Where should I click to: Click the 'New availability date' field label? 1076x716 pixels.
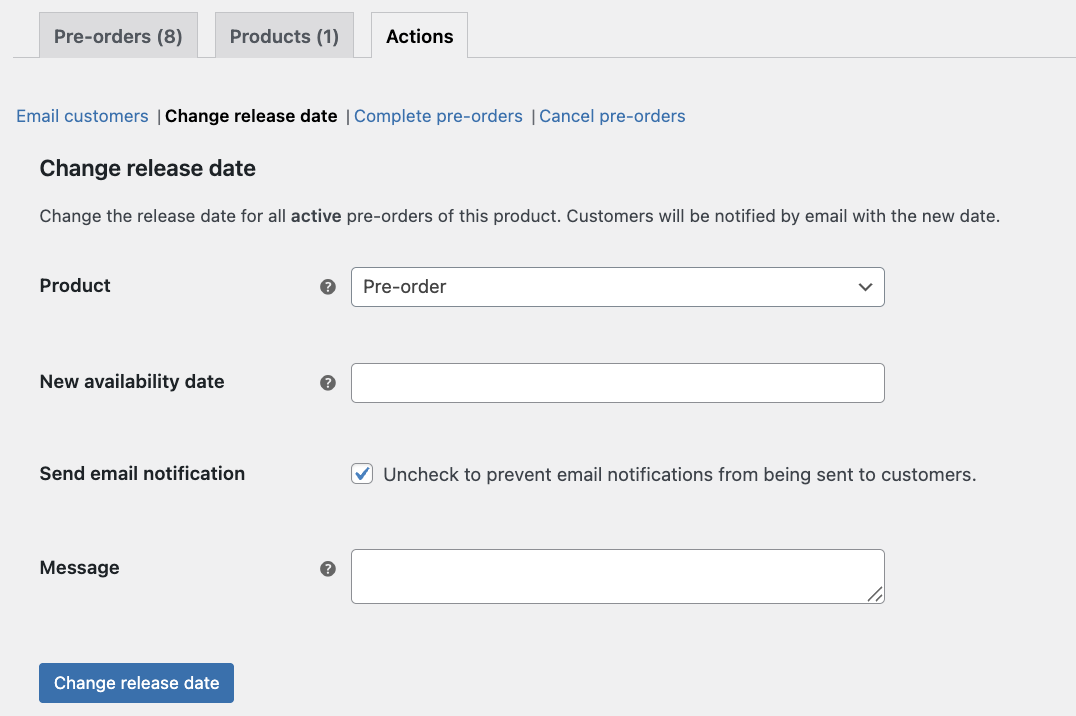click(132, 381)
